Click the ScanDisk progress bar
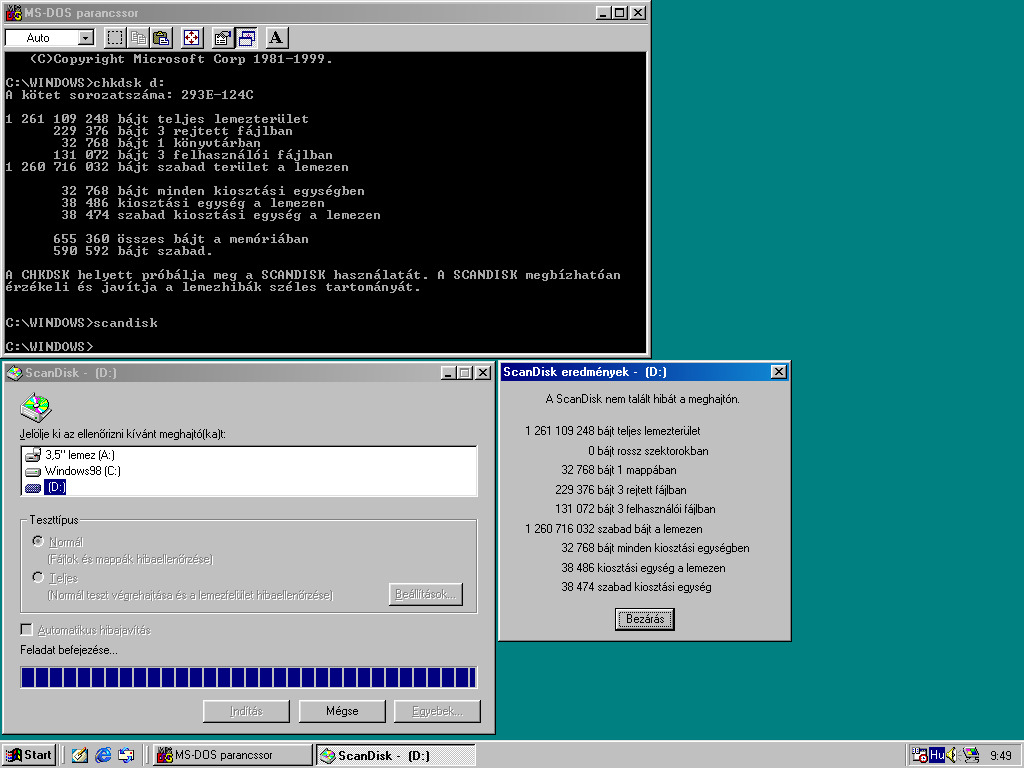 coord(249,677)
